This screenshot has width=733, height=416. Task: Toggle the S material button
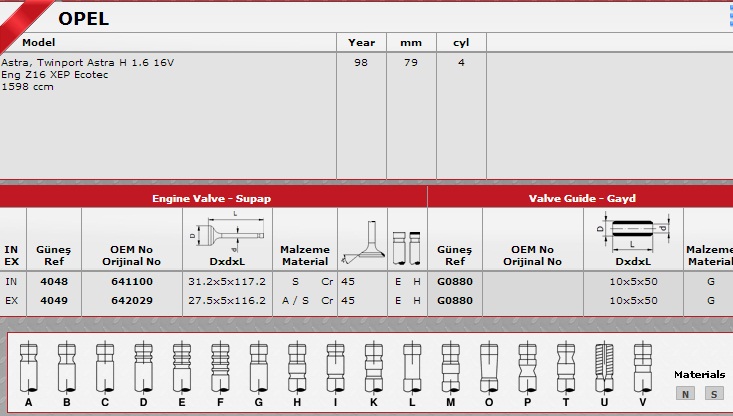coord(713,393)
